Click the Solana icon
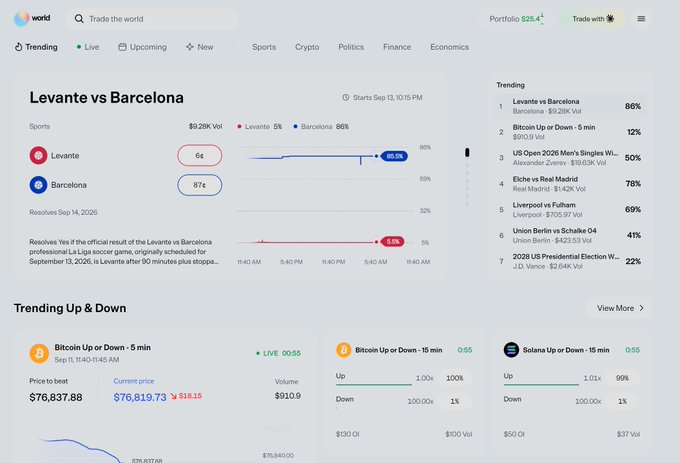This screenshot has width=680, height=463. point(511,350)
